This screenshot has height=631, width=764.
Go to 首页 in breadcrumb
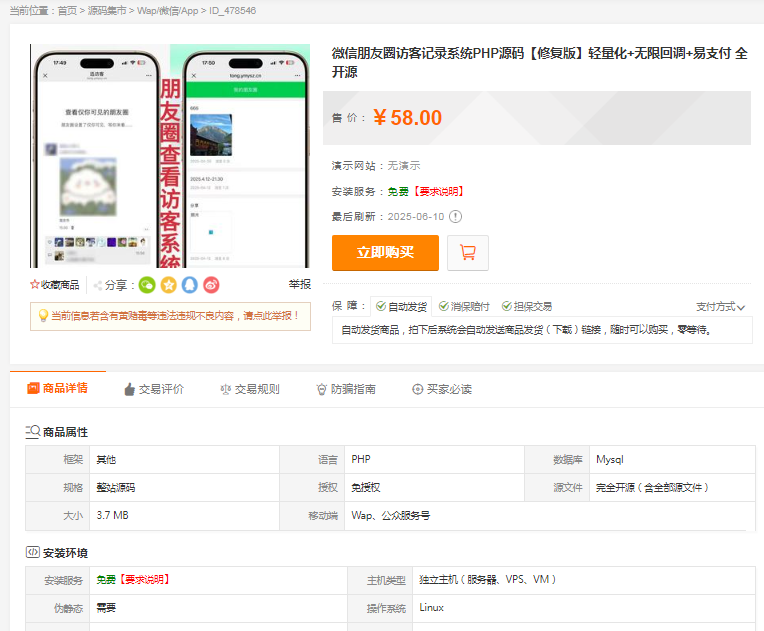click(67, 11)
